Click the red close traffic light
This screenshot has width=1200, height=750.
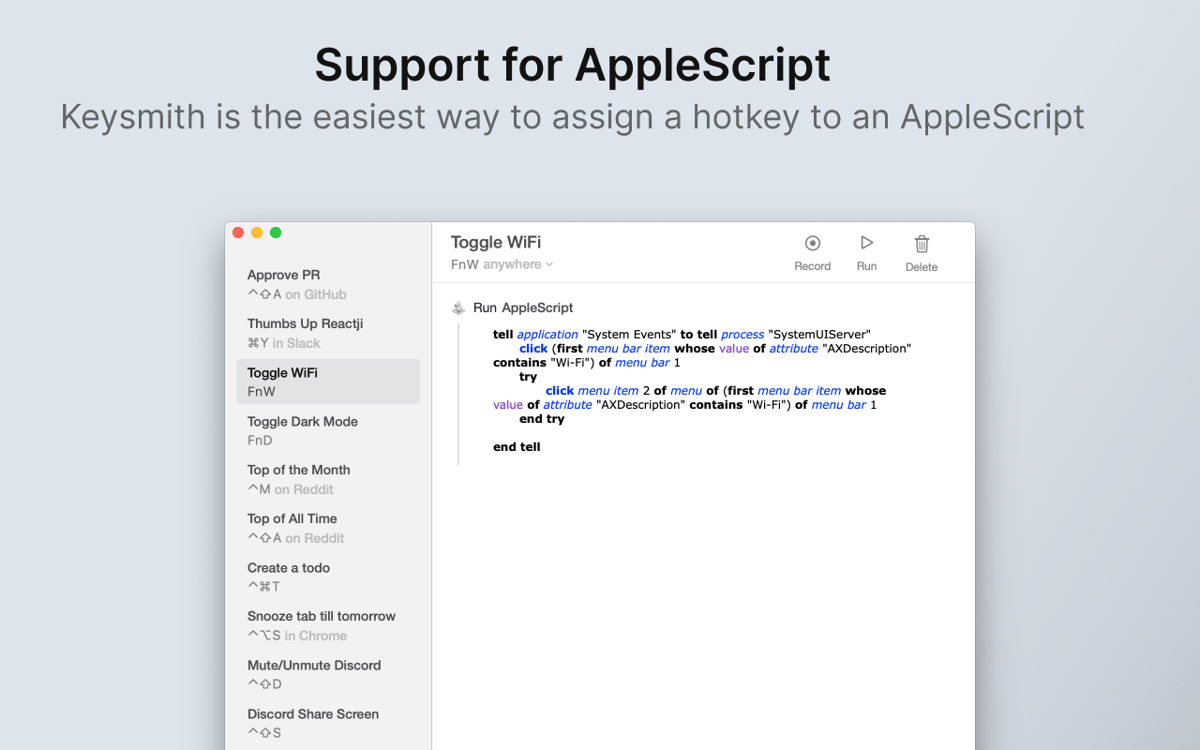238,232
